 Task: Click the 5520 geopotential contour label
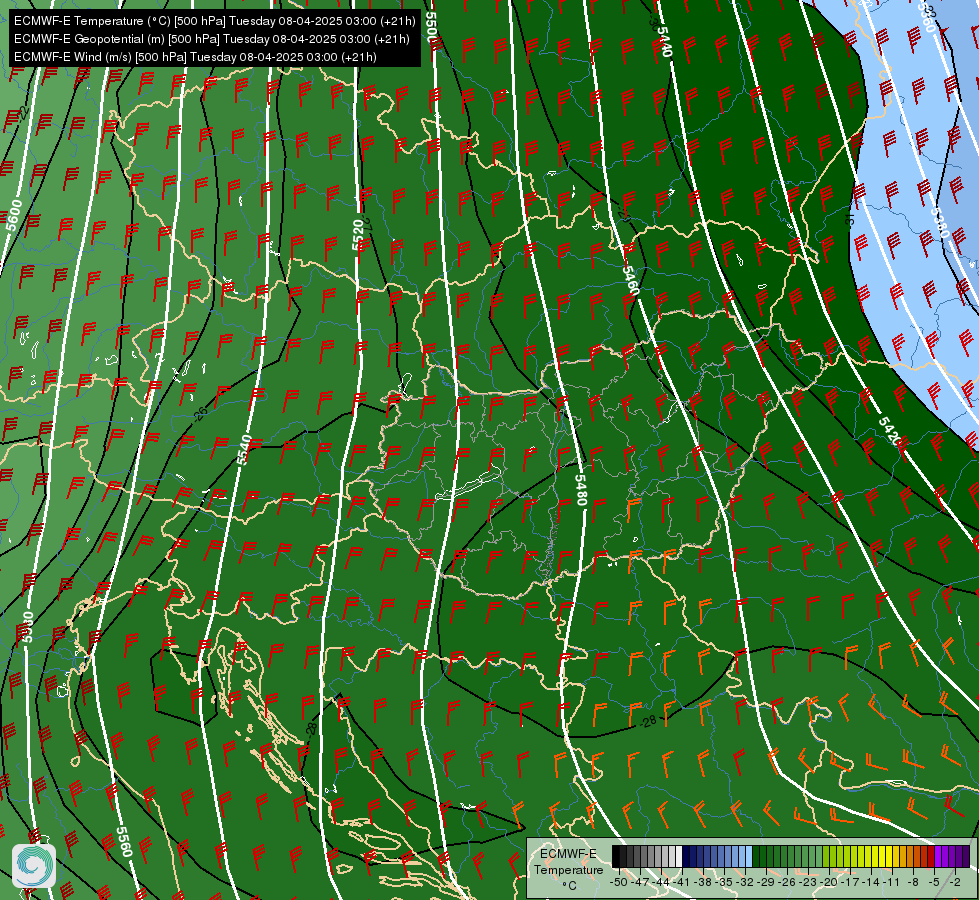358,235
